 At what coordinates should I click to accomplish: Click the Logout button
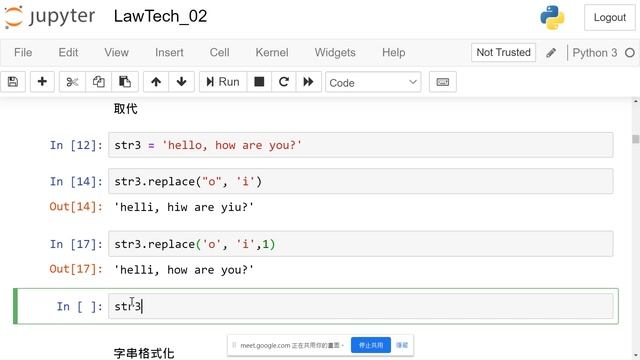coord(609,18)
